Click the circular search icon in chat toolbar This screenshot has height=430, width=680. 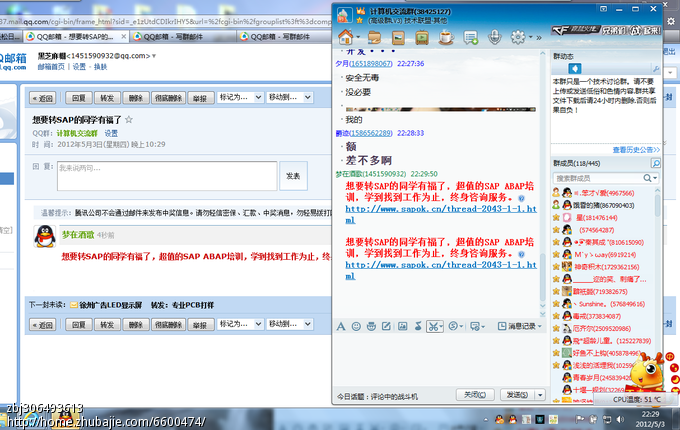tap(453, 326)
